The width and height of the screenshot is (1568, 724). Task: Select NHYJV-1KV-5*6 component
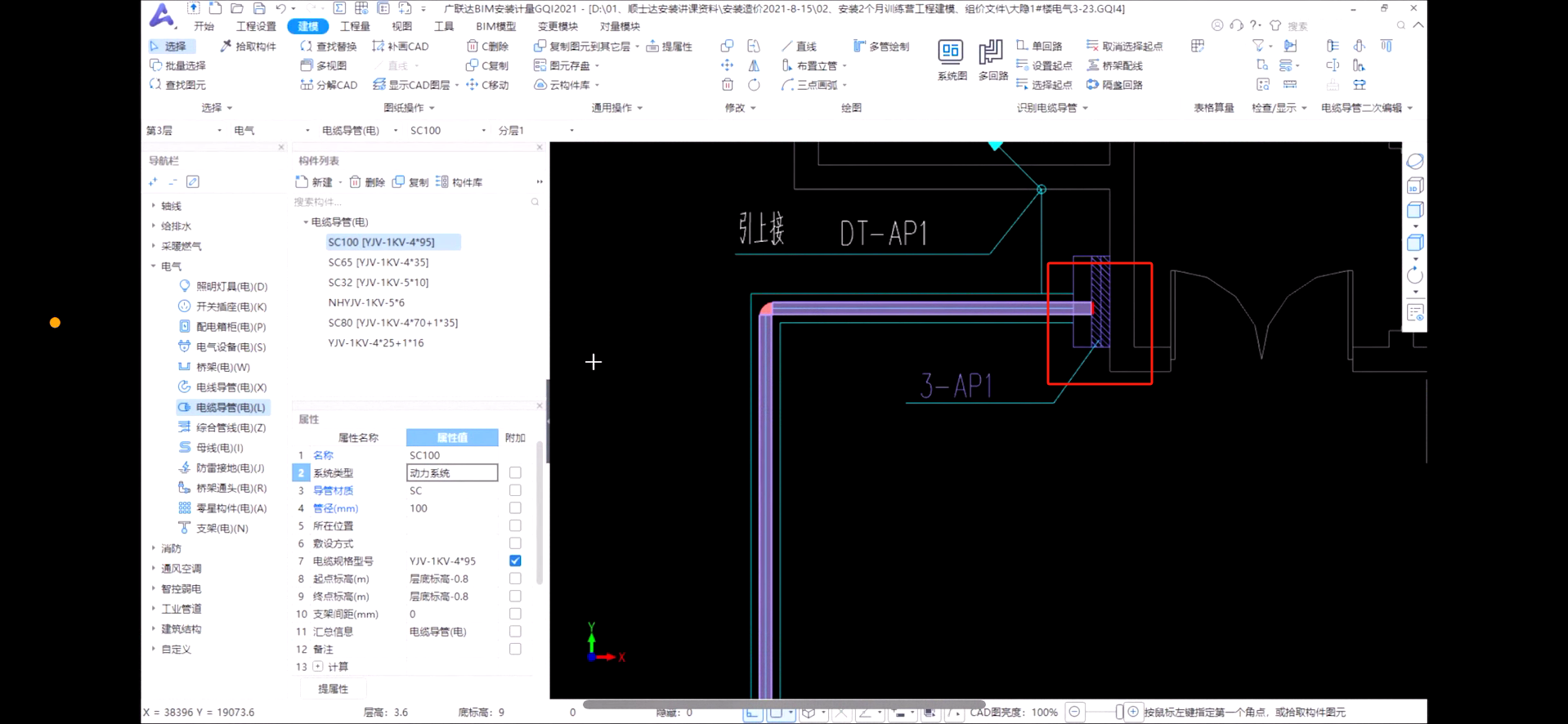(366, 302)
